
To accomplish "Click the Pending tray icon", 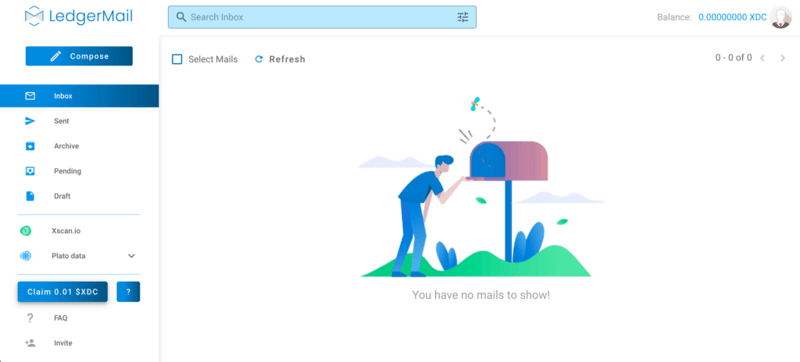I will (x=30, y=171).
